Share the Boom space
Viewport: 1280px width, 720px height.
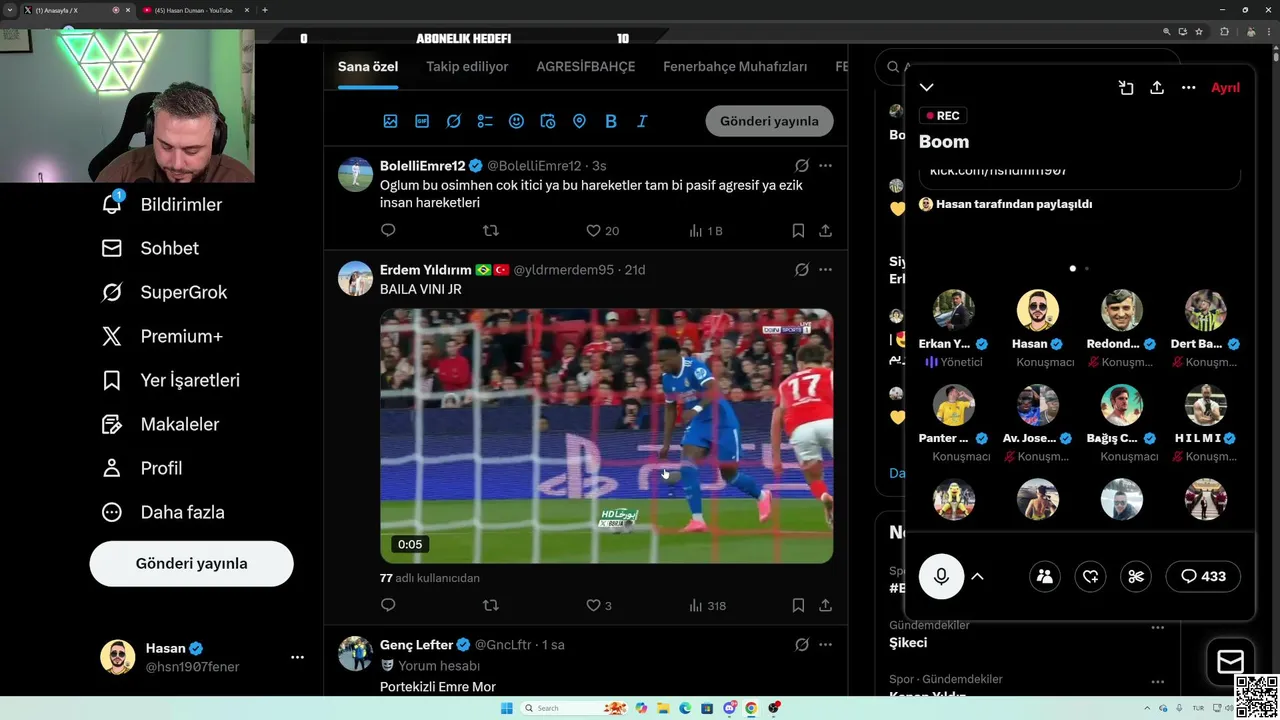tap(1157, 88)
